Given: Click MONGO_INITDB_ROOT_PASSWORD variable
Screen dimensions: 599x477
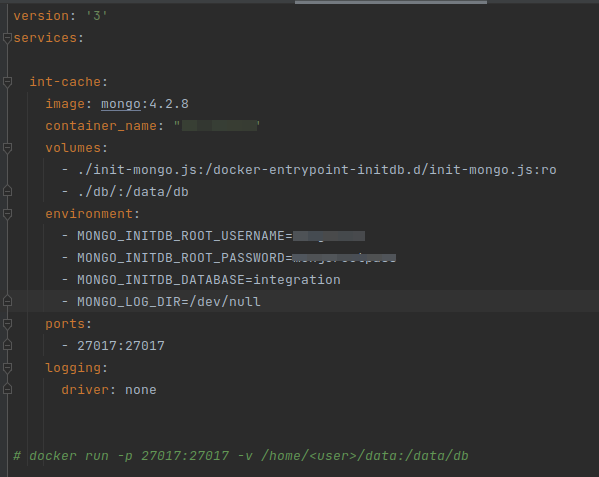Looking at the screenshot, I should 181,258.
